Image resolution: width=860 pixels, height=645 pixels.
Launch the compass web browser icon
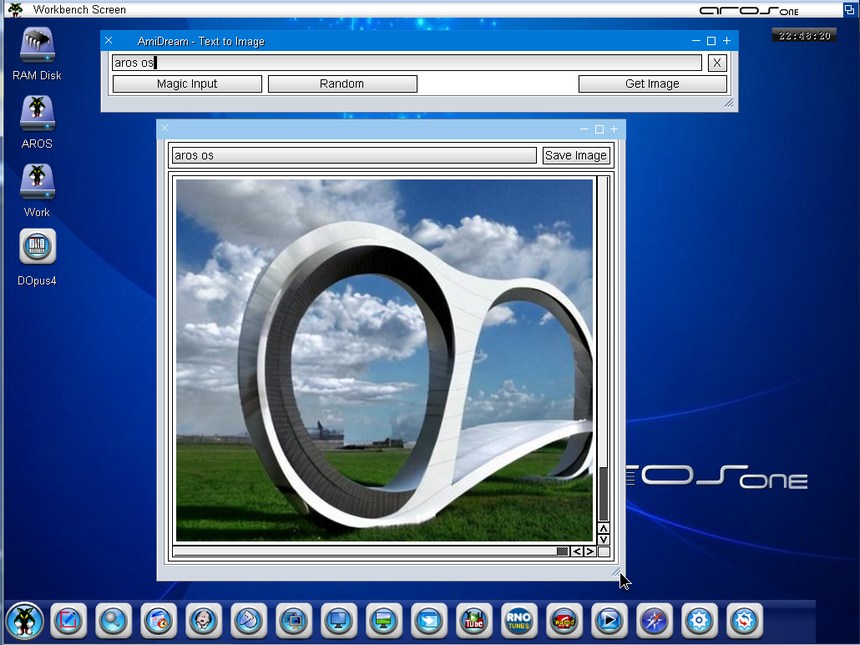point(654,621)
